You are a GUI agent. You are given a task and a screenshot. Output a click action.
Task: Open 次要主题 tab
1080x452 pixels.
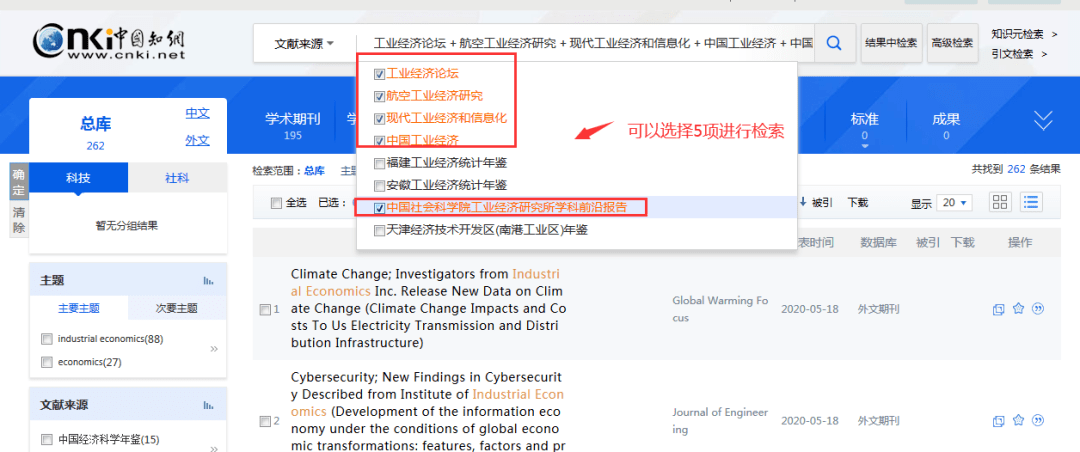coord(177,308)
